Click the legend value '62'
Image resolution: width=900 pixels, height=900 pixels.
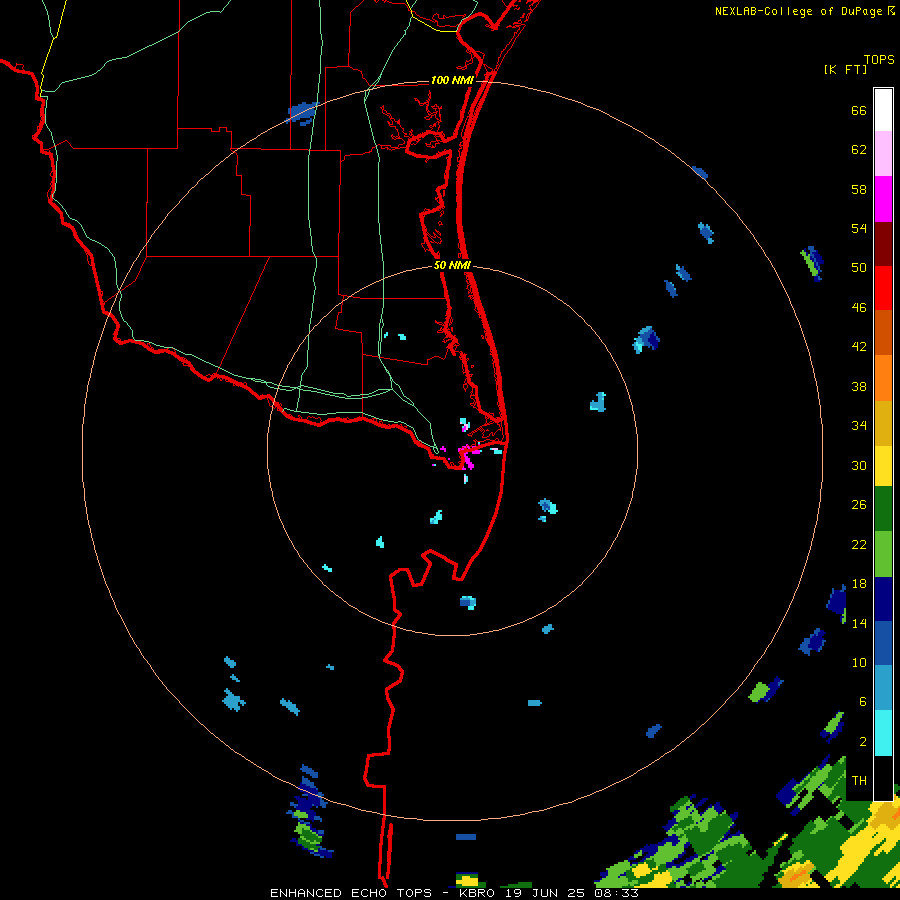859,150
